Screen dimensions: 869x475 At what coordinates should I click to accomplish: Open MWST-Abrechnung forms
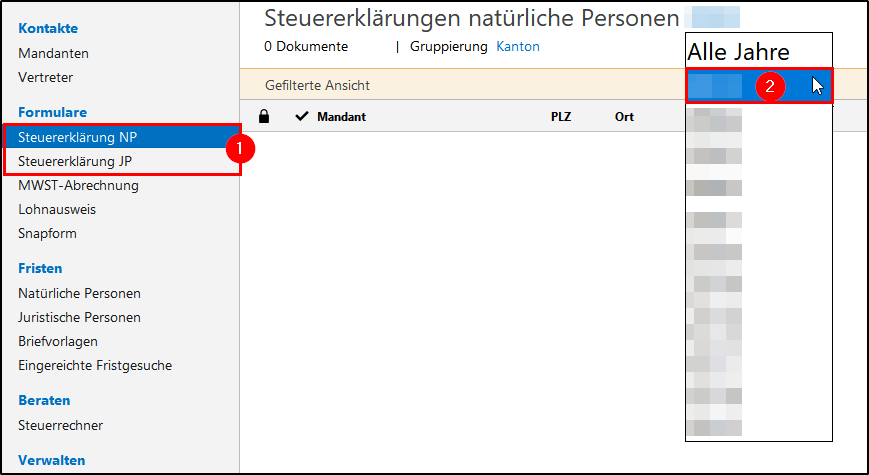(x=78, y=186)
